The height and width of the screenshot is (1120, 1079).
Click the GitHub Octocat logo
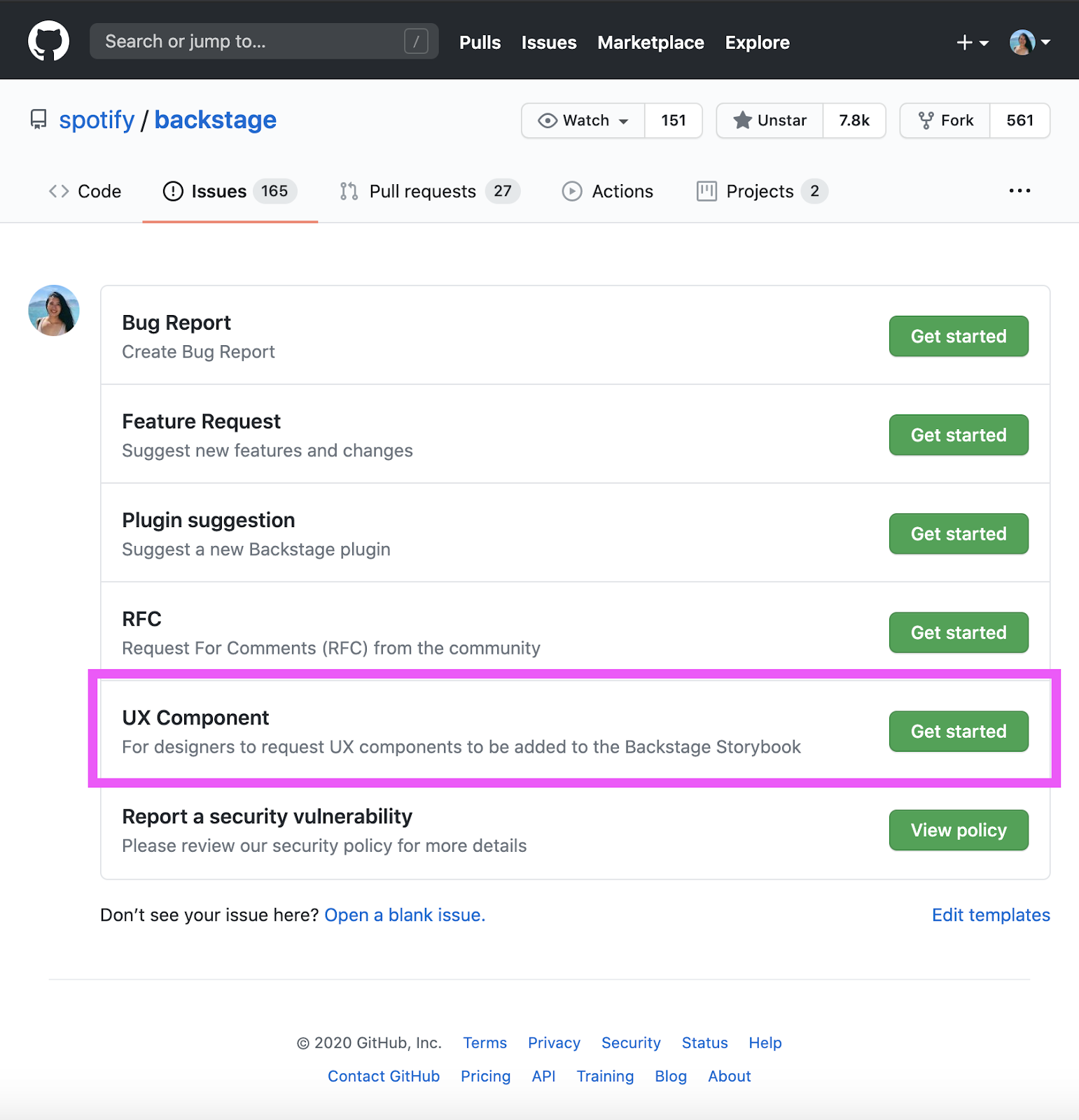pos(48,41)
